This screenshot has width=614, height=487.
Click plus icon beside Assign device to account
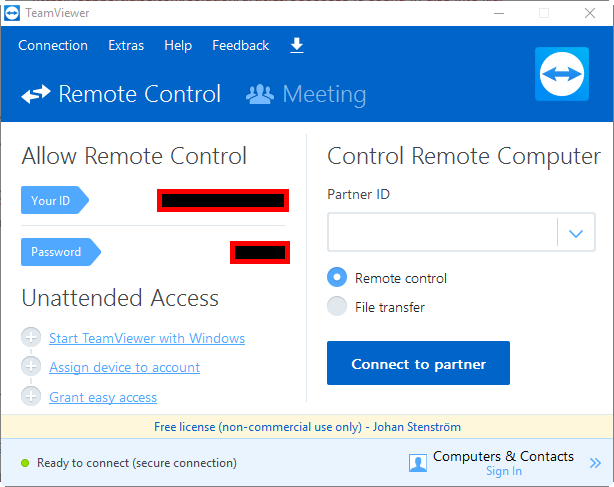click(x=31, y=366)
